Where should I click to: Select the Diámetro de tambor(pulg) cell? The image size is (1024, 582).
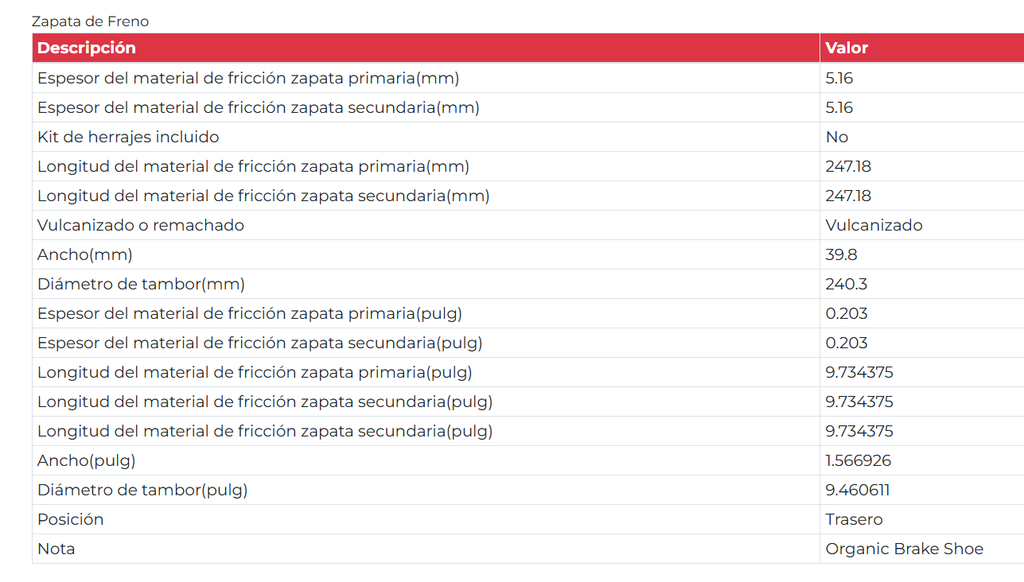point(426,490)
